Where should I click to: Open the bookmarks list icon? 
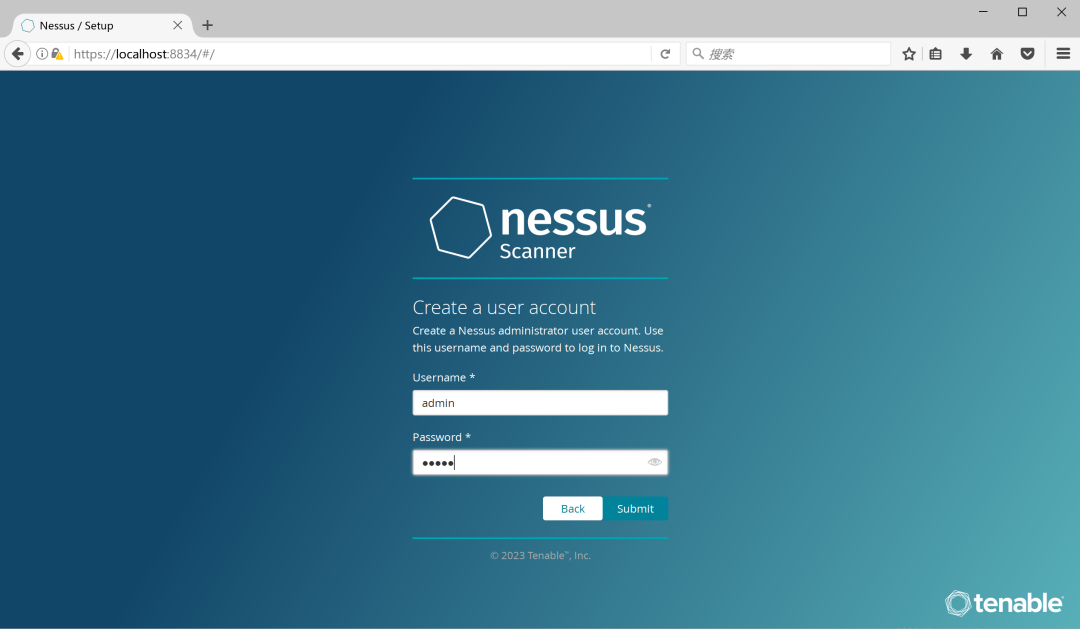935,54
